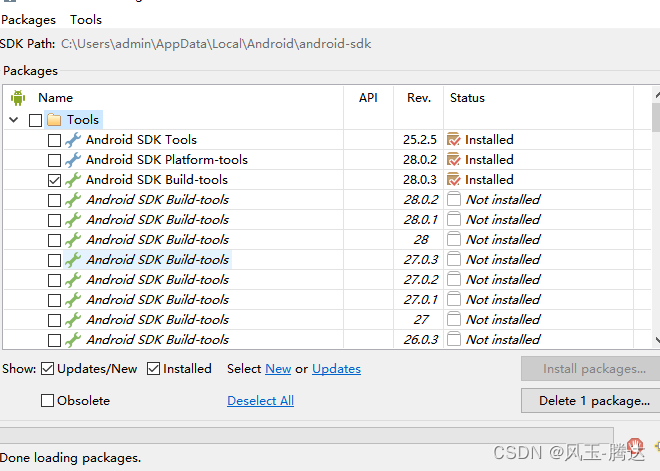Click wrench icon for Build-tools 27.0.1
The width and height of the screenshot is (660, 471).
73,300
